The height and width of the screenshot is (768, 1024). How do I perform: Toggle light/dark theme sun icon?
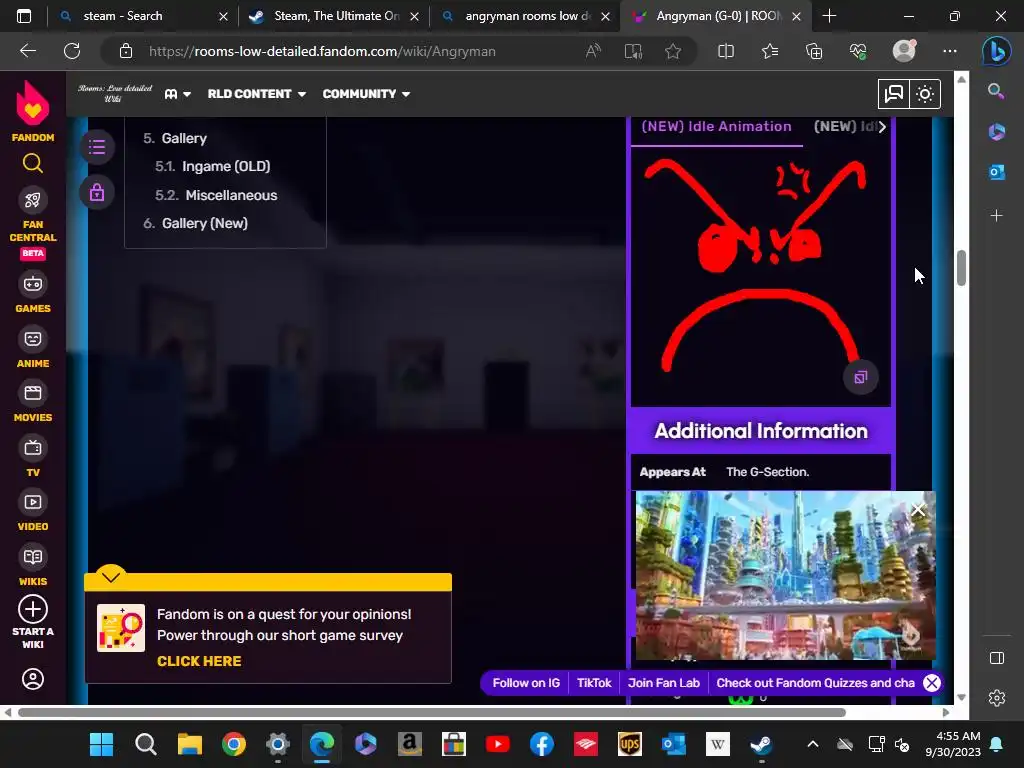pyautogui.click(x=925, y=94)
